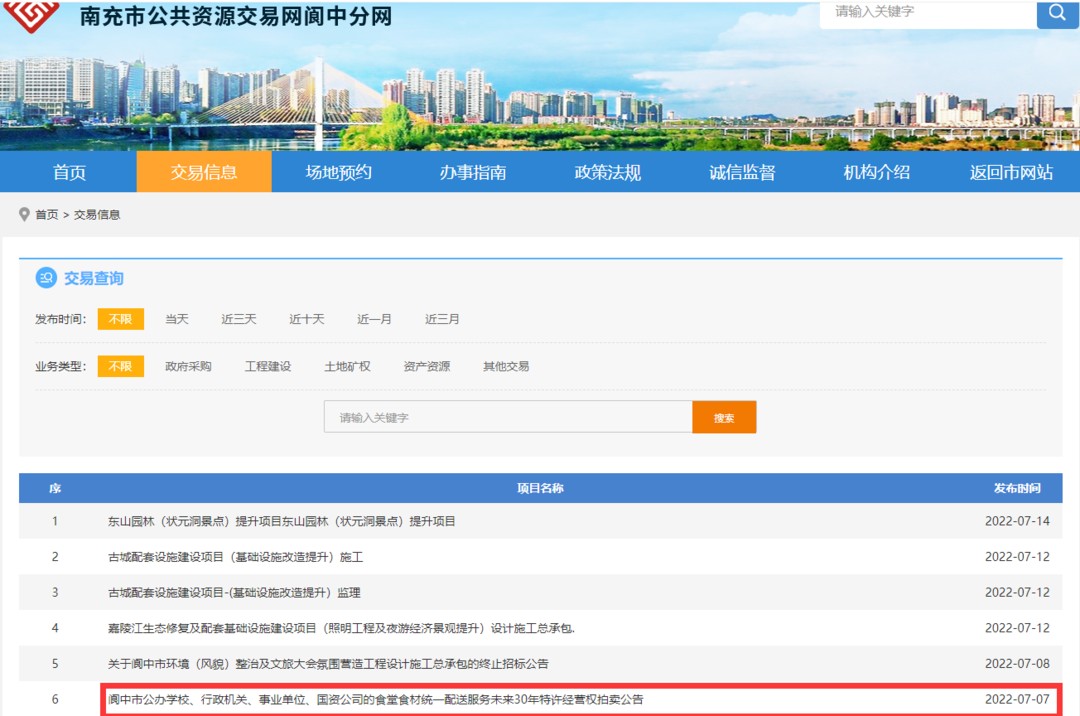Click the keyword input field beside 搜索

pyautogui.click(x=507, y=417)
